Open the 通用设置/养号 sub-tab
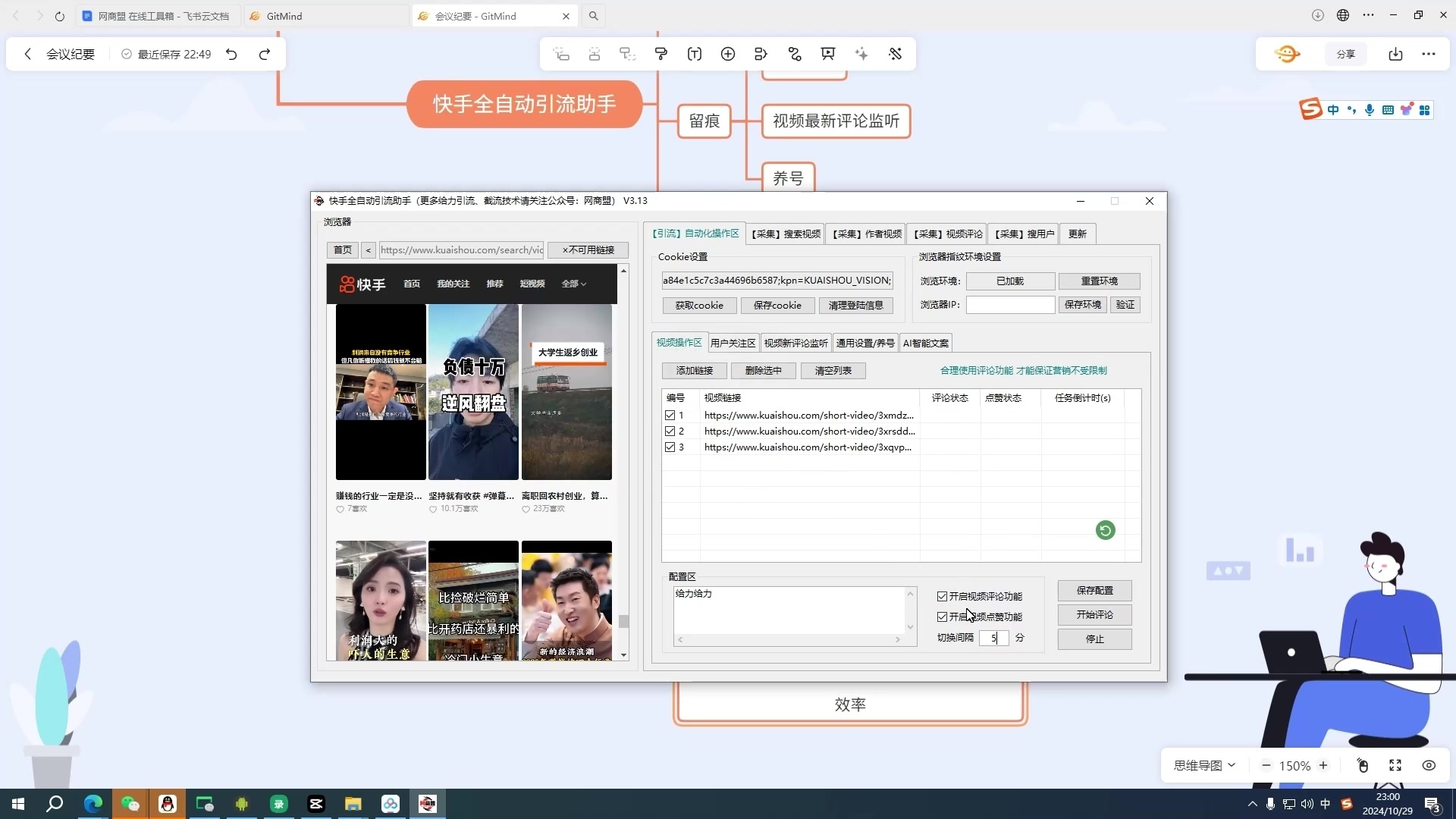 pyautogui.click(x=865, y=344)
